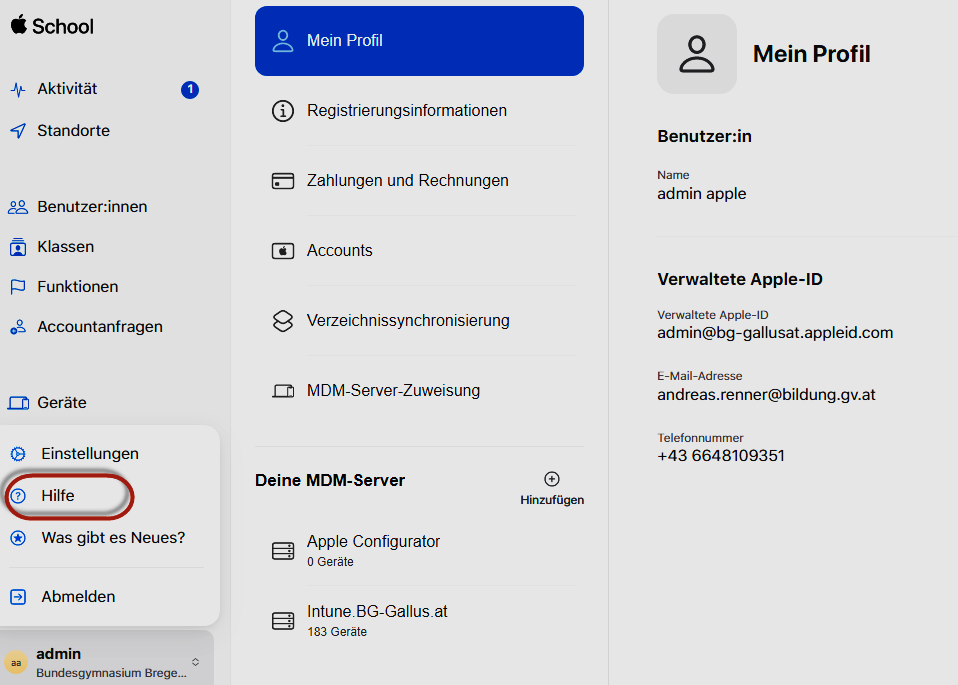Viewport: 958px width, 685px height.
Task: Click the plus icon to add MDM server
Action: pos(552,479)
